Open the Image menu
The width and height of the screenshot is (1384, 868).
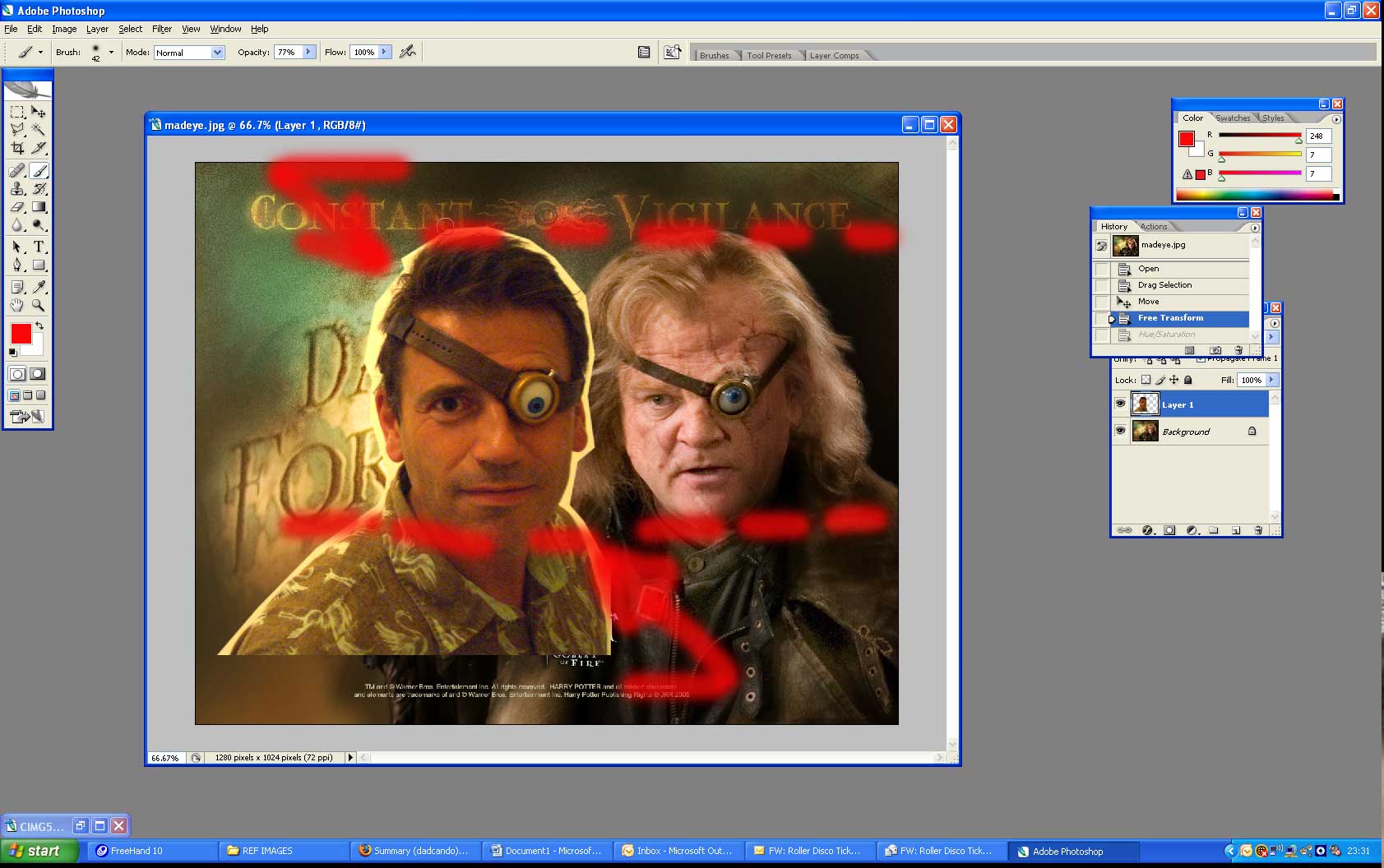[x=64, y=29]
